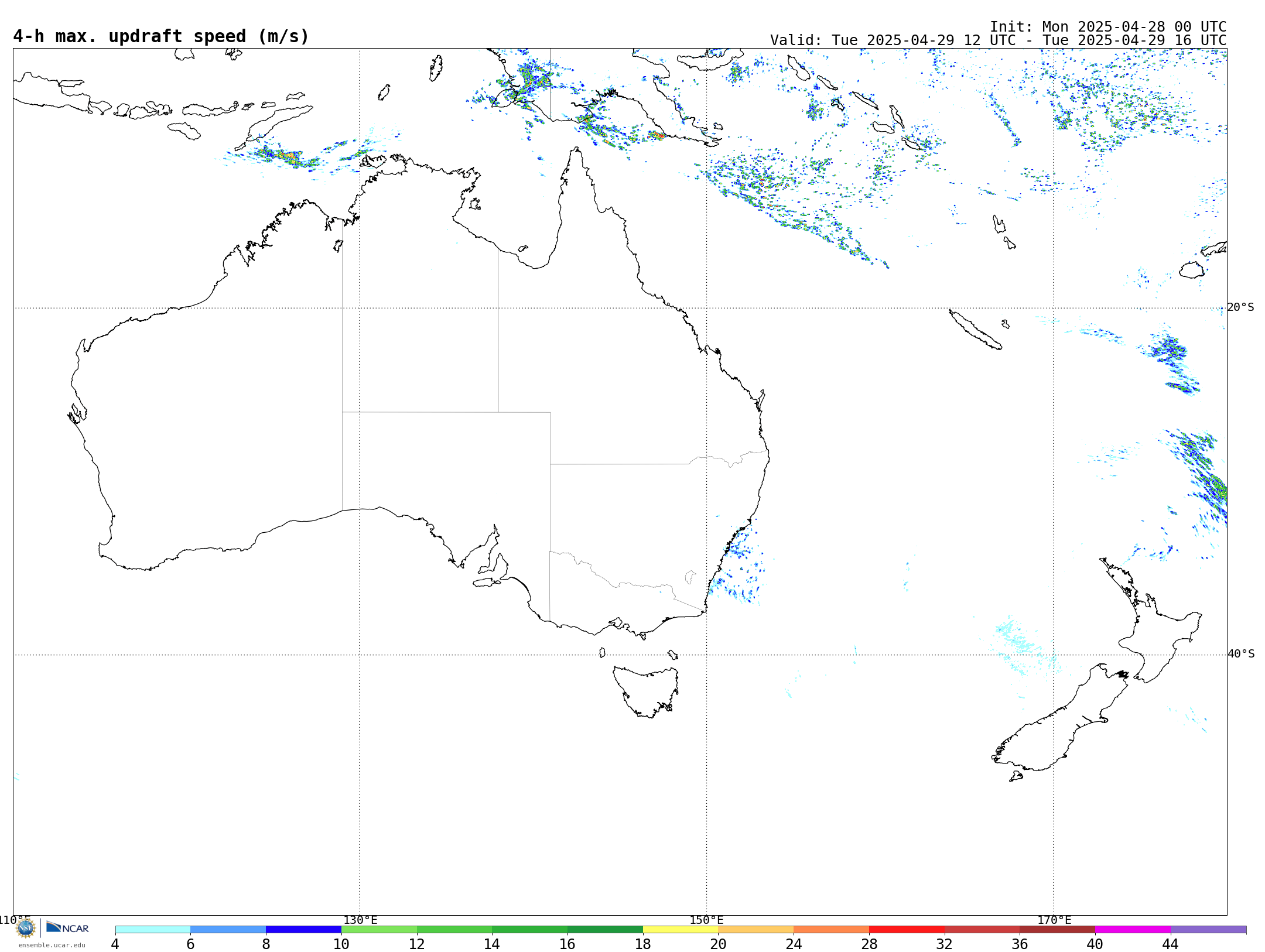
Task: Click the '40°S' latitude label
Action: [x=1241, y=654]
